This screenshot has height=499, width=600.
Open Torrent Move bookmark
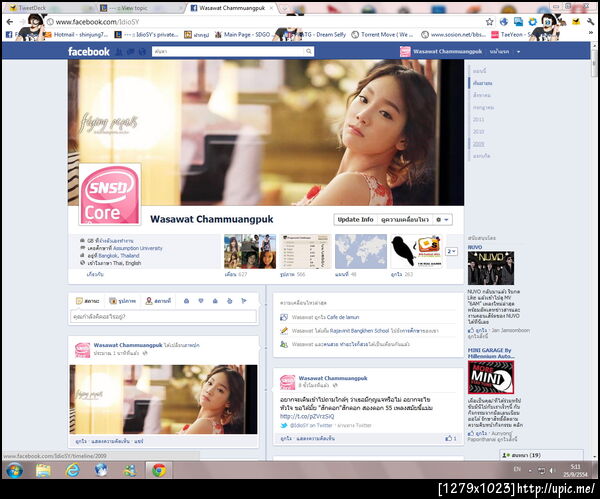click(383, 34)
